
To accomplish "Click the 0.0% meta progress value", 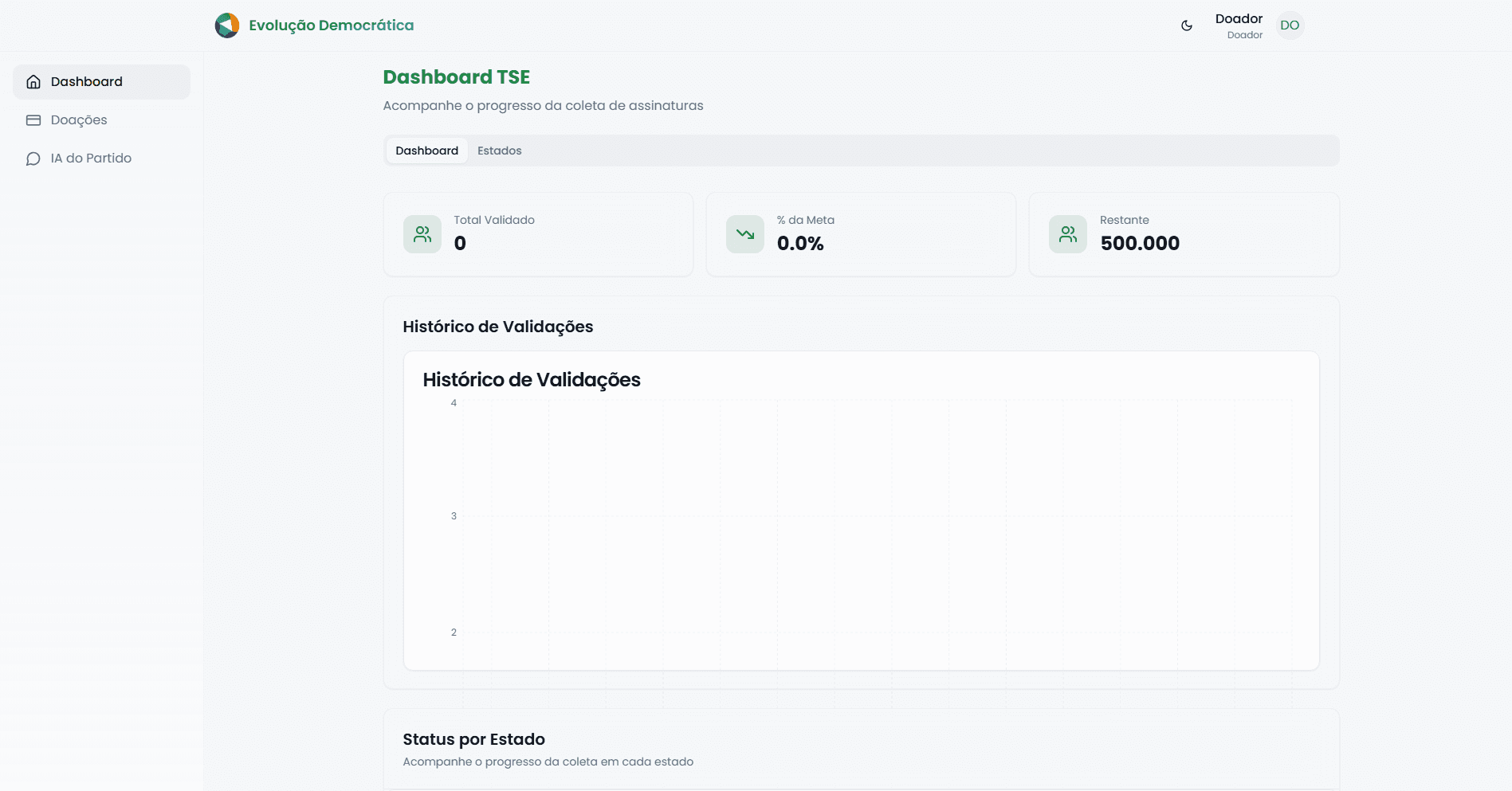I will (x=800, y=244).
